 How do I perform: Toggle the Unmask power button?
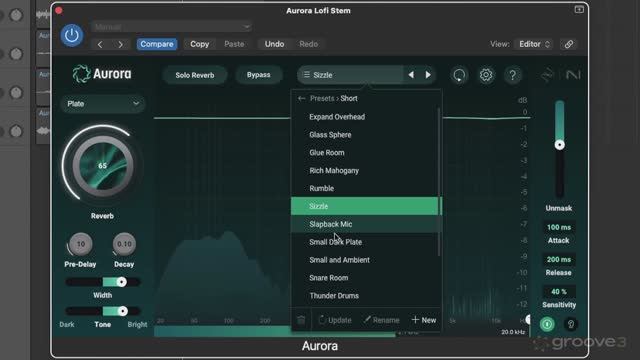tap(547, 324)
